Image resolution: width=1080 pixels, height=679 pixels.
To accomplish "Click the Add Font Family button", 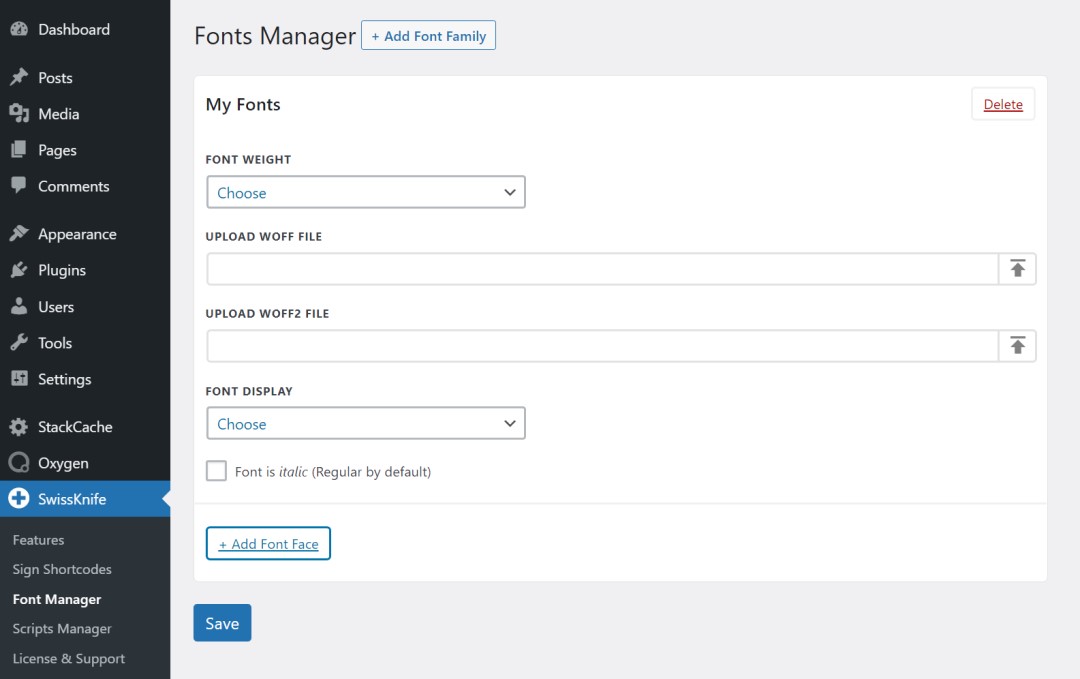I will point(428,36).
